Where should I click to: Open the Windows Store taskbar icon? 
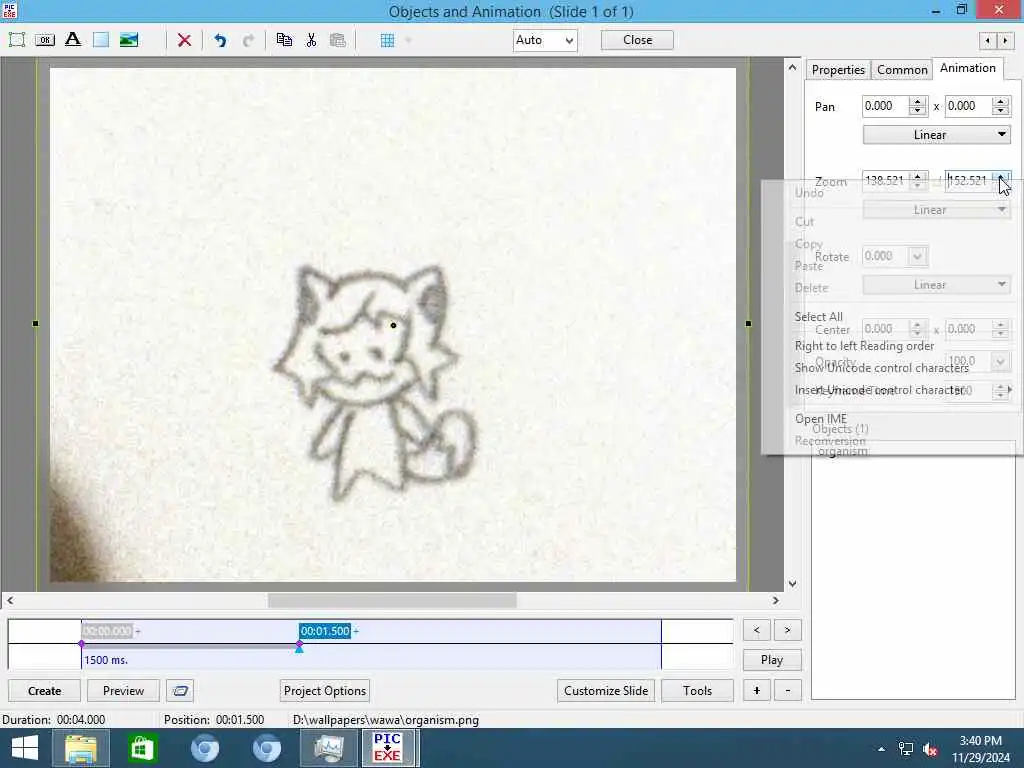coord(142,748)
